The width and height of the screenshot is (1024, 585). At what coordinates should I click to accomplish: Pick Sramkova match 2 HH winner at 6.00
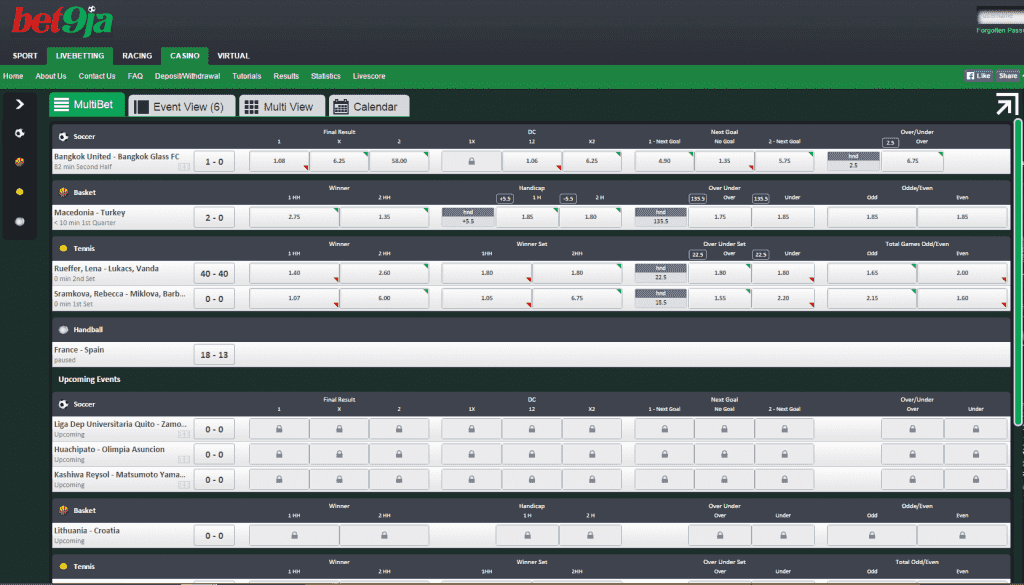point(384,298)
